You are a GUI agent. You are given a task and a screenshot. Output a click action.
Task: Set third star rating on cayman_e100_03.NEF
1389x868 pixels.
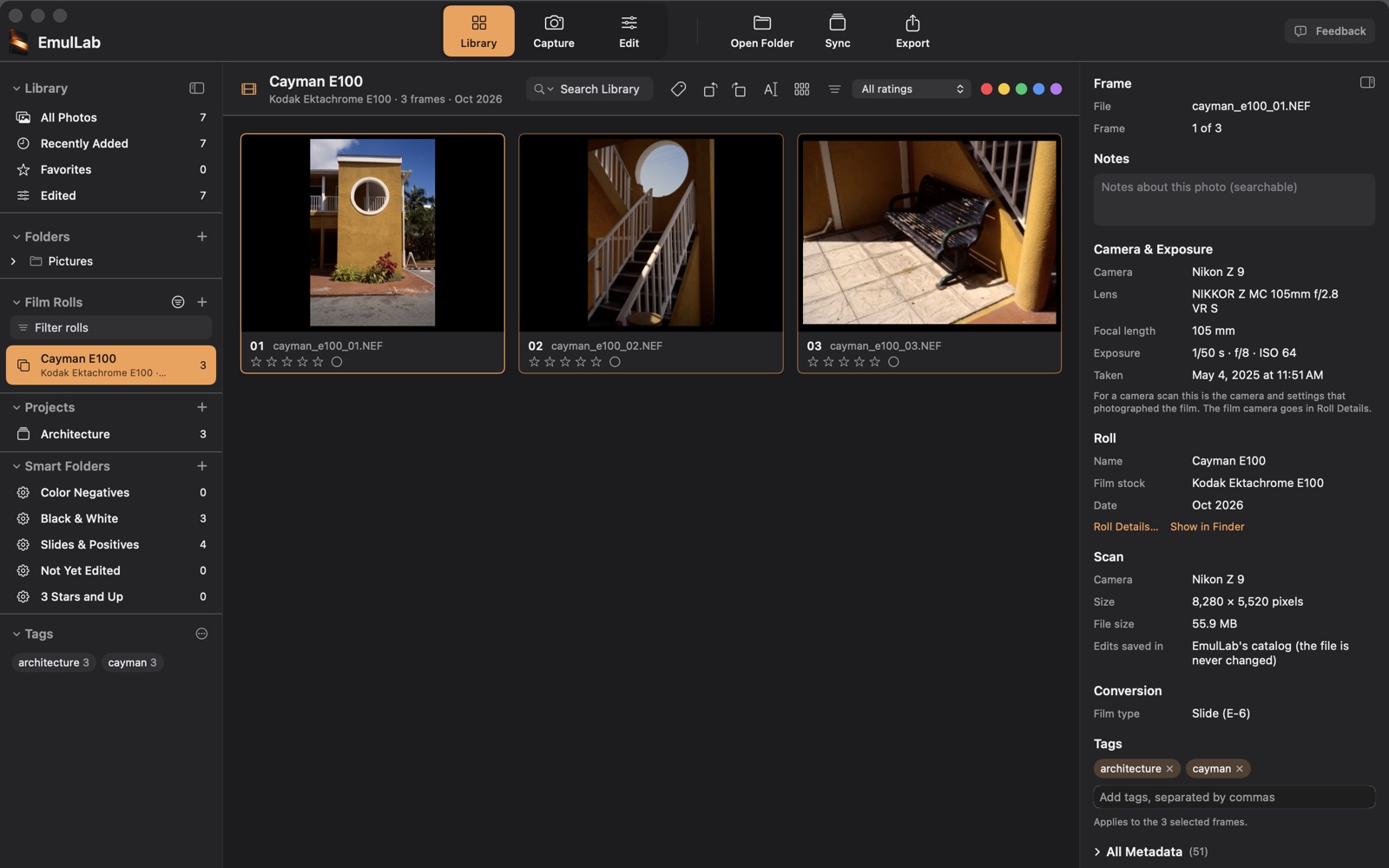(844, 362)
